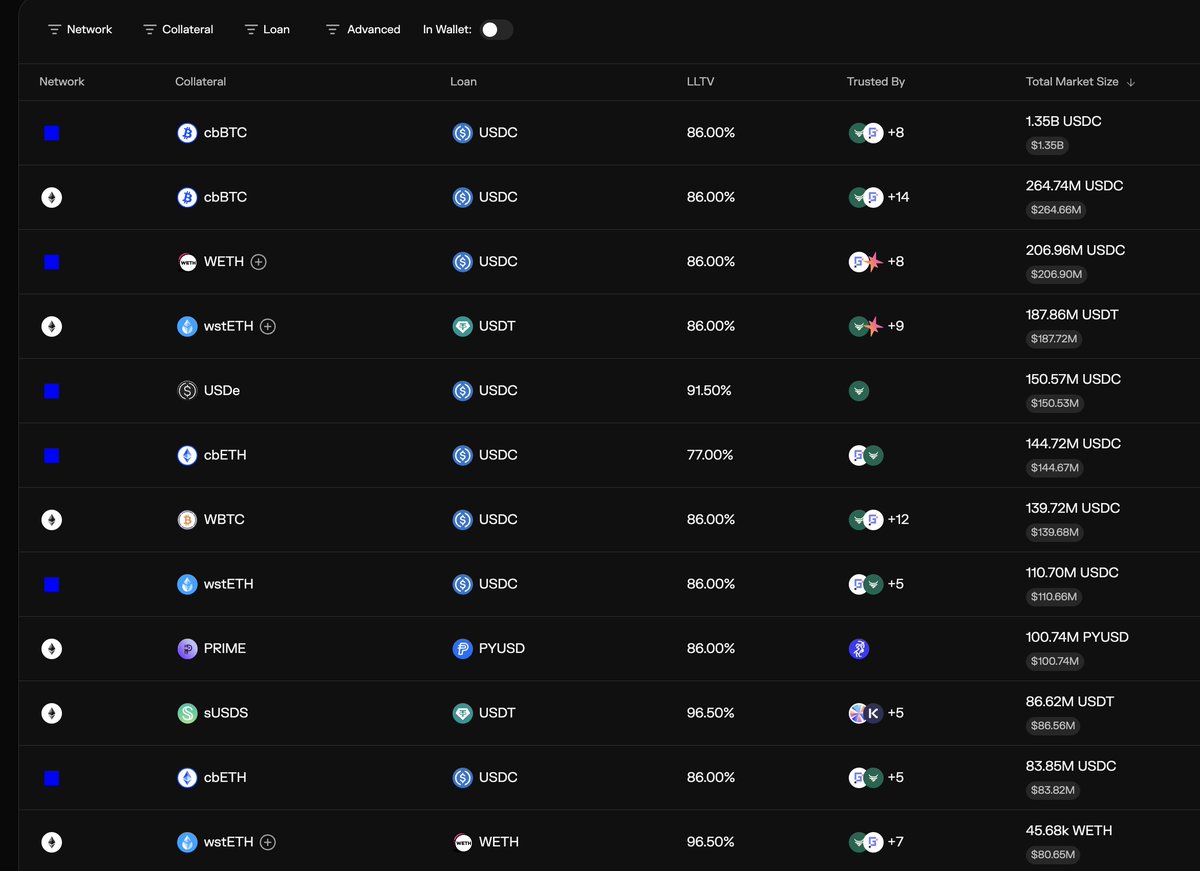Click the Trusted By column header

876,82
